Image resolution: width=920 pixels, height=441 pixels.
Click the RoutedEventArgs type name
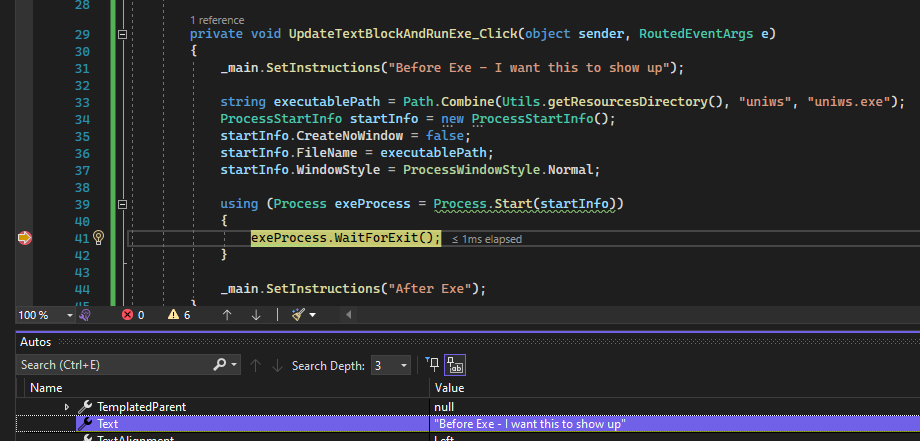tap(696, 33)
